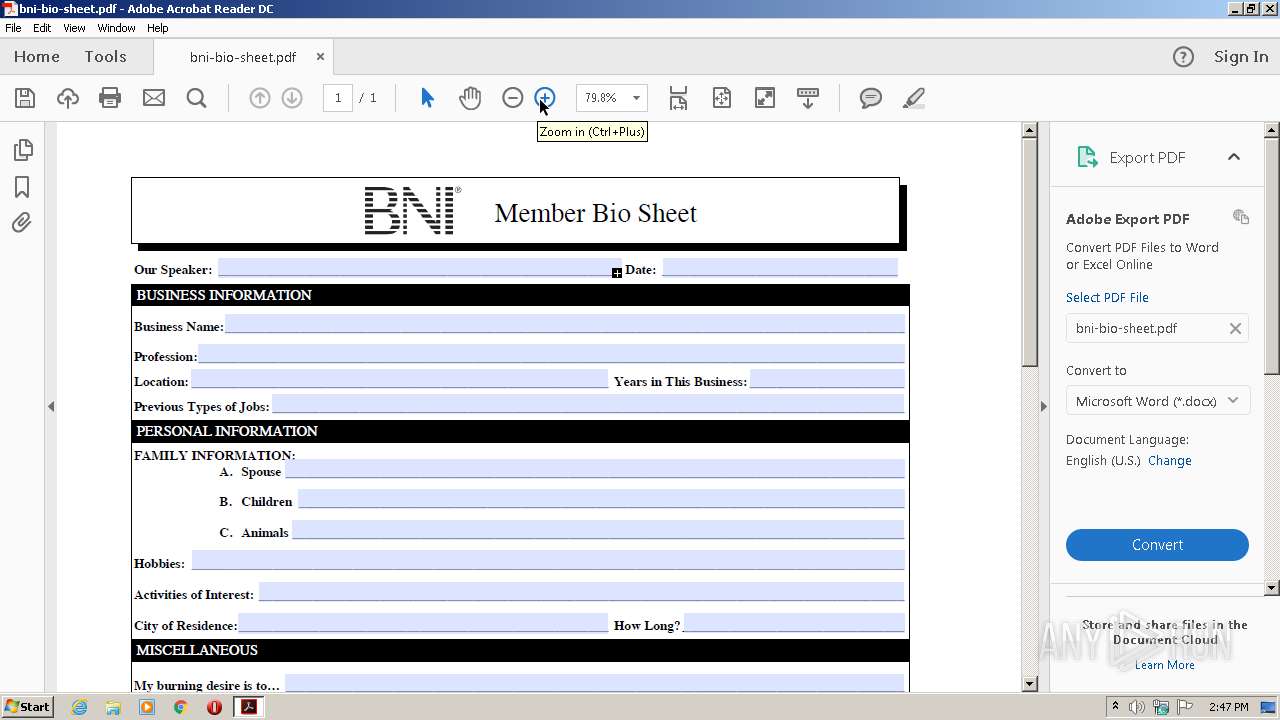Click fit one full page icon

tap(721, 98)
